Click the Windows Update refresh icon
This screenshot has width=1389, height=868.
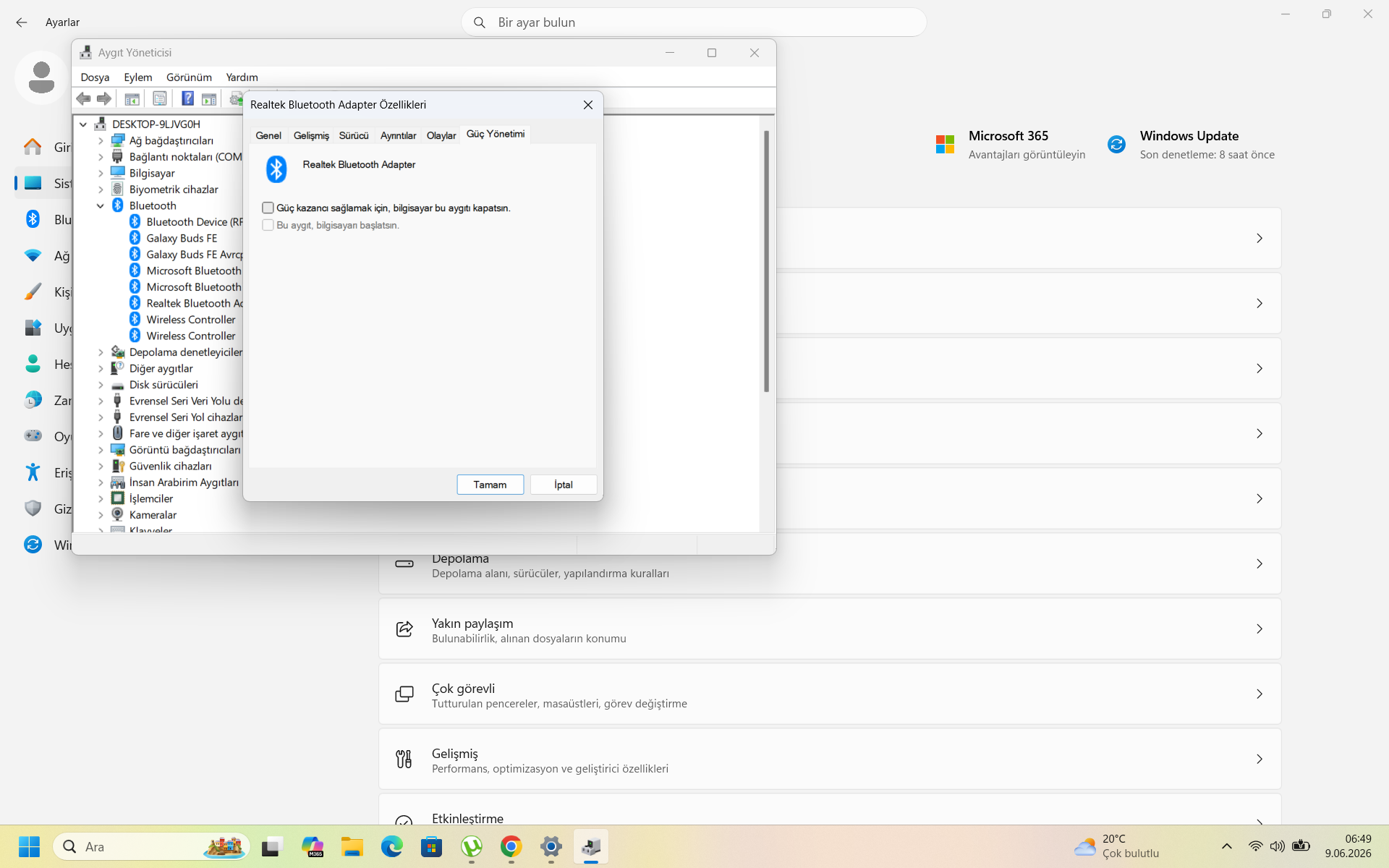(x=1116, y=145)
